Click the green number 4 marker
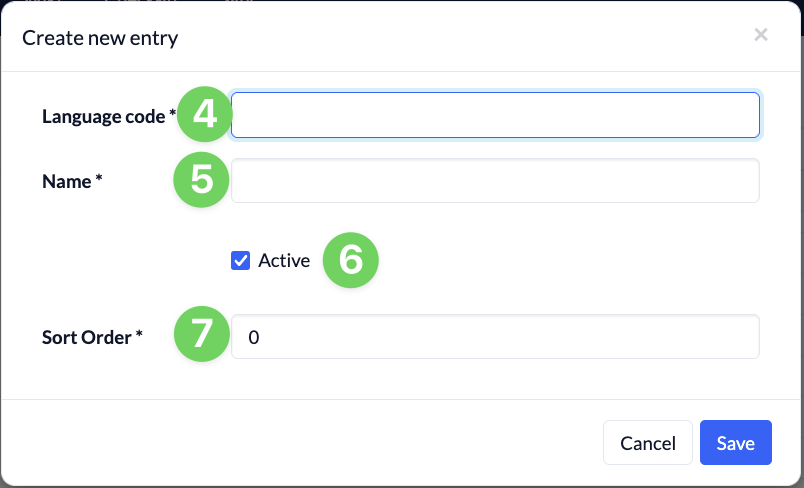This screenshot has height=488, width=804. pyautogui.click(x=205, y=114)
